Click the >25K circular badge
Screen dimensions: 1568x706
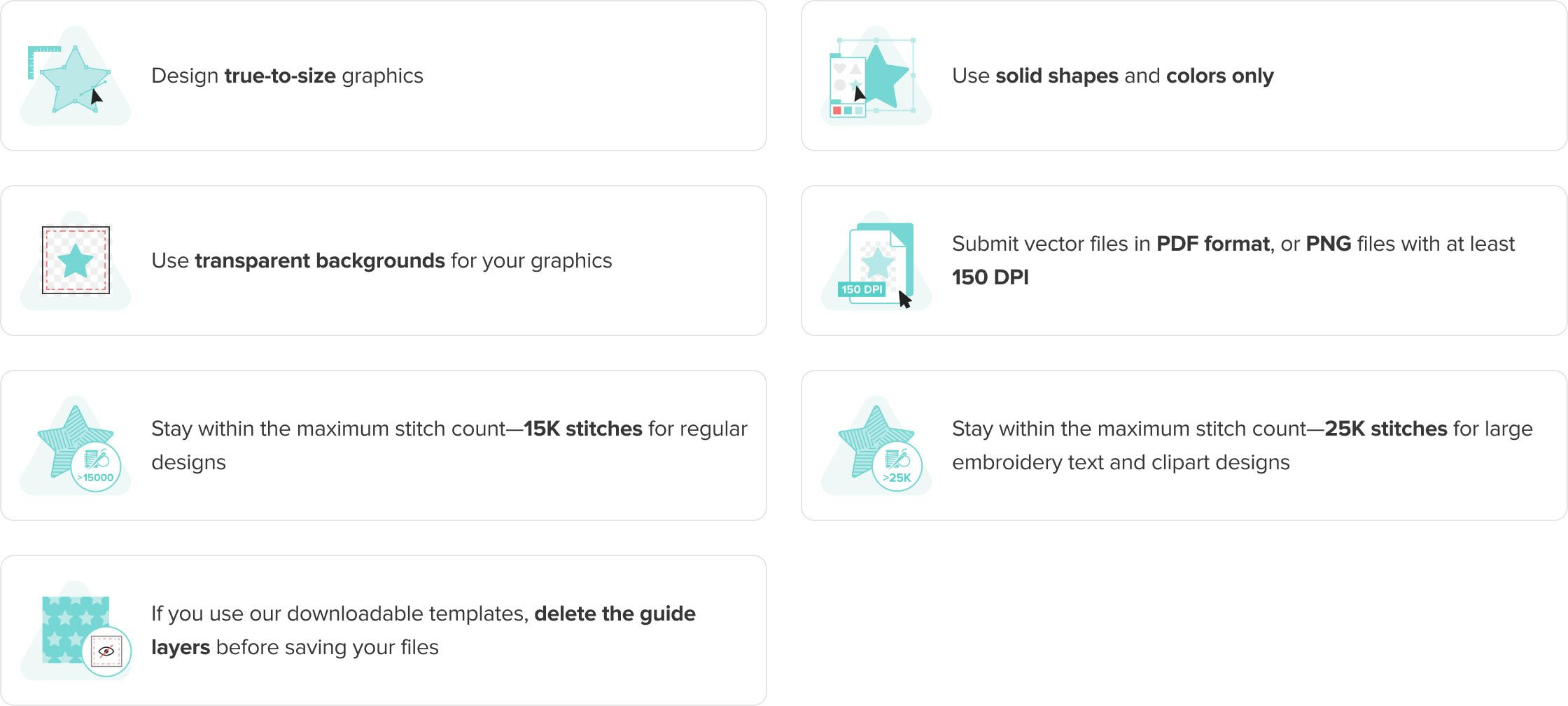click(897, 466)
